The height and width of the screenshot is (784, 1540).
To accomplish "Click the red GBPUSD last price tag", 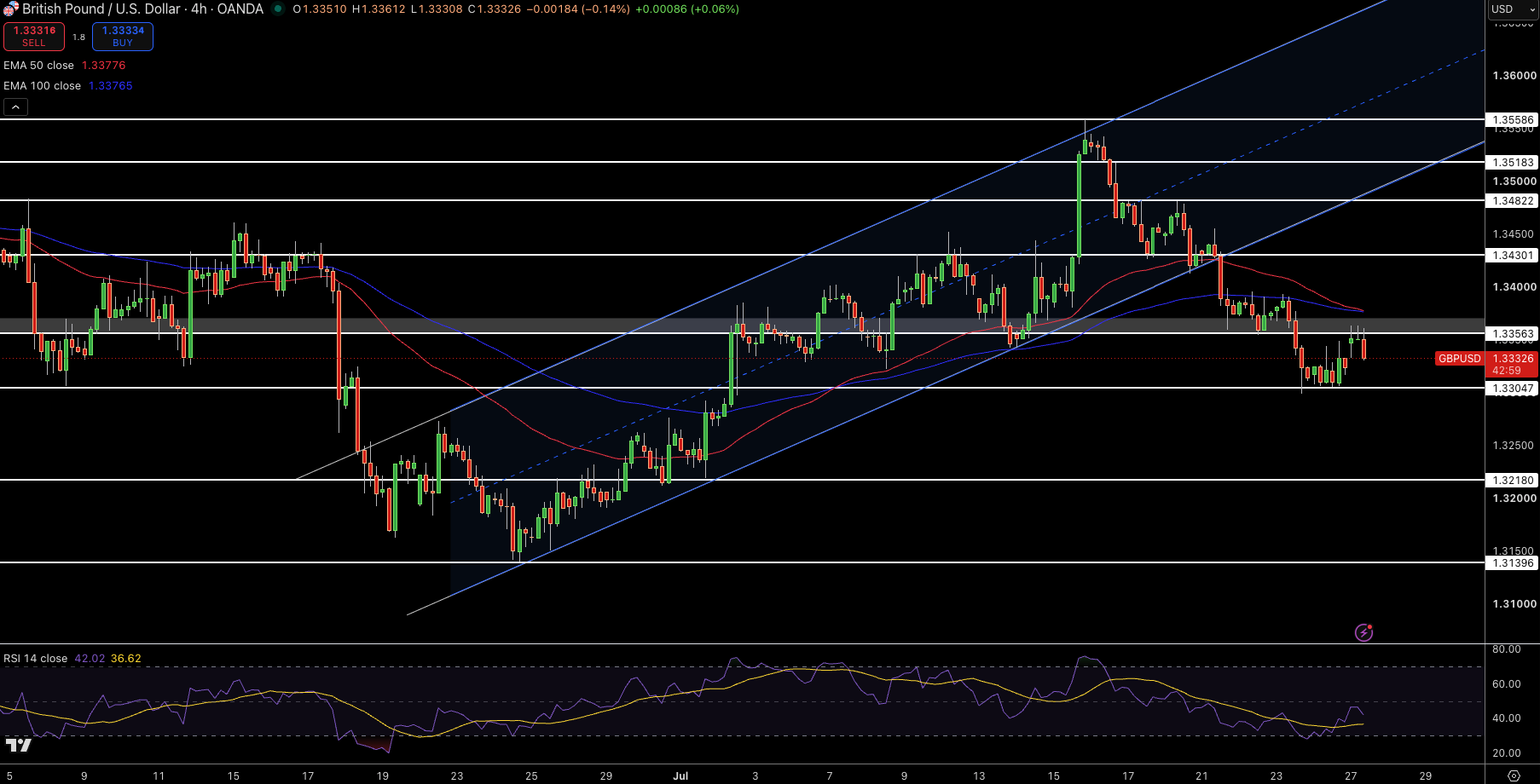I will (1460, 359).
